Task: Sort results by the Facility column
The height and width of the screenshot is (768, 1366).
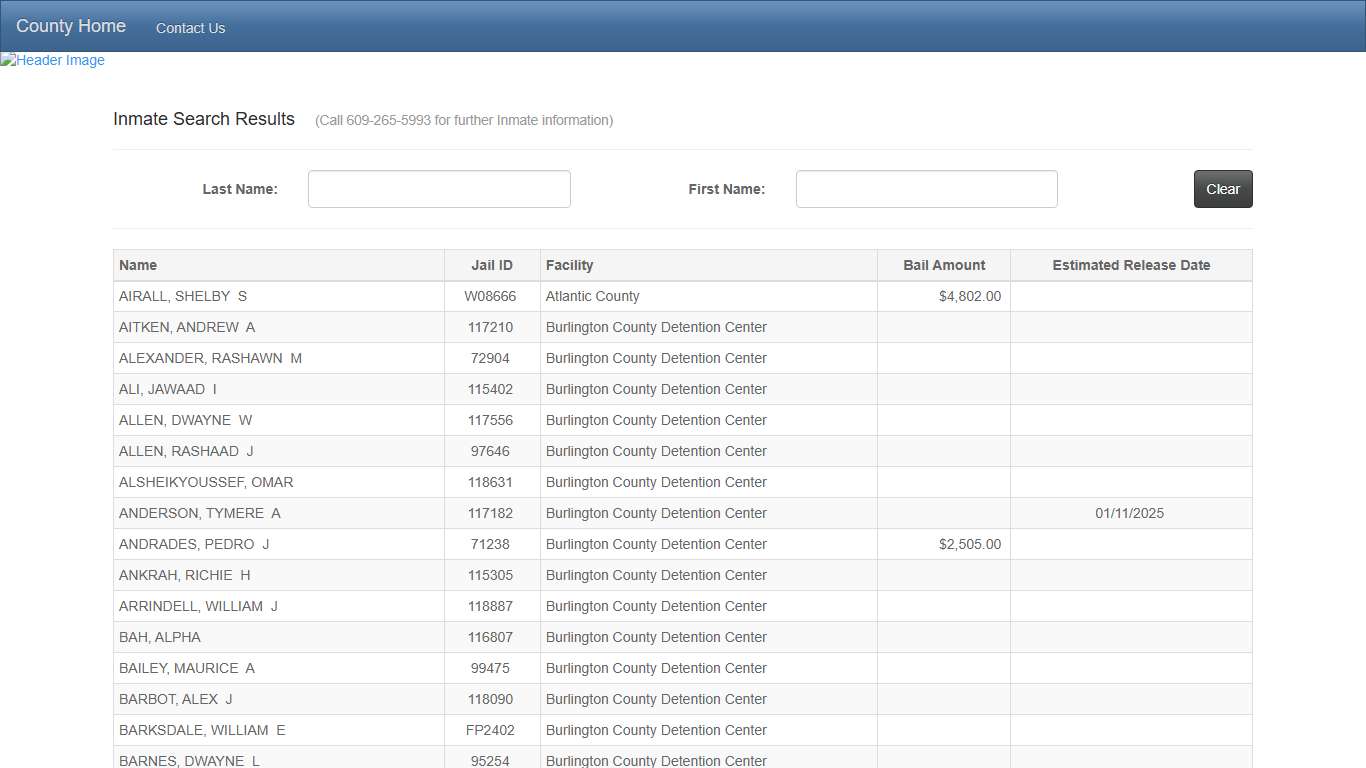Action: coord(569,265)
